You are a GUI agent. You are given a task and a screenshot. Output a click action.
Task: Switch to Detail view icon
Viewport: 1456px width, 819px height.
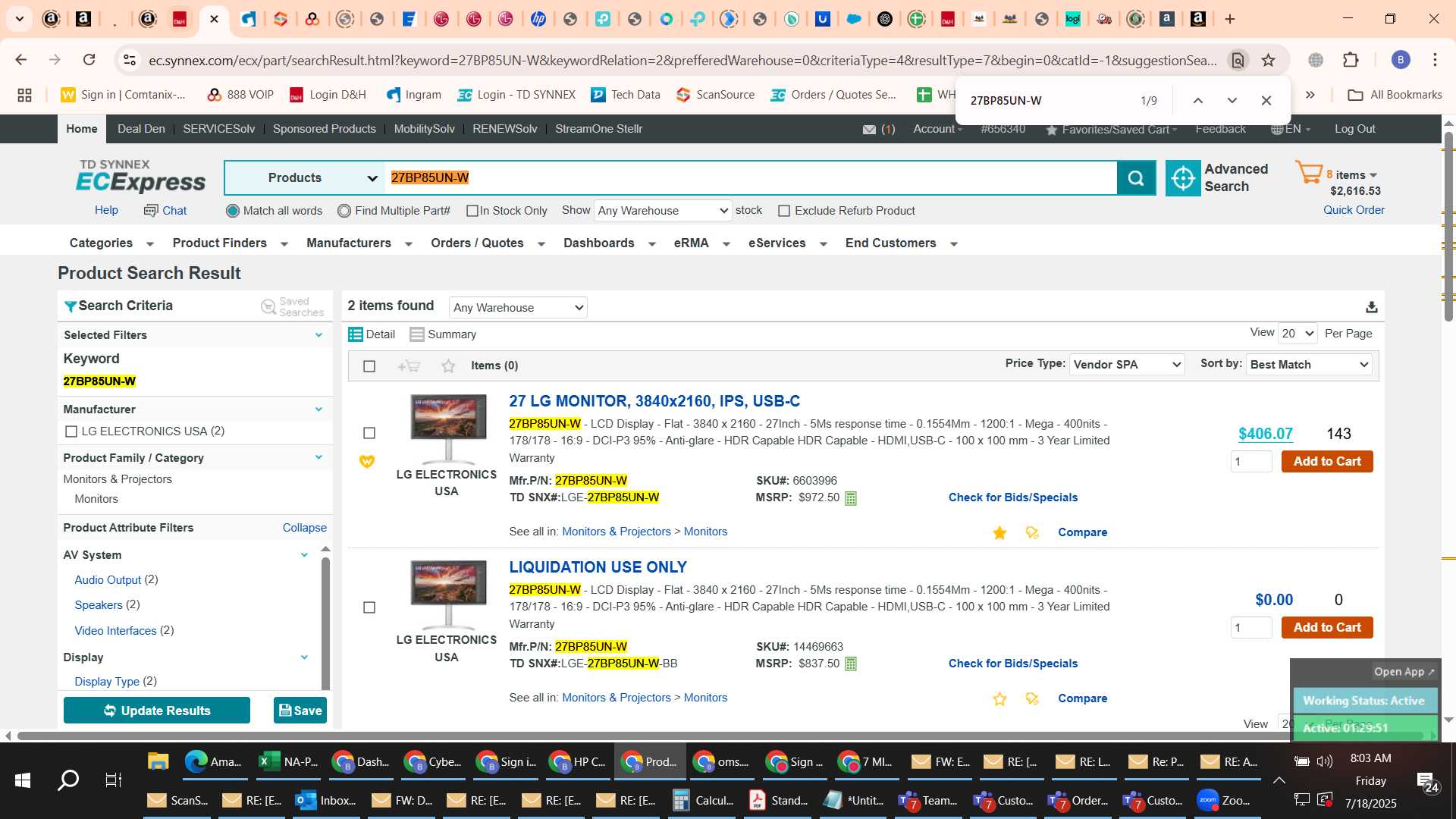pyautogui.click(x=355, y=334)
